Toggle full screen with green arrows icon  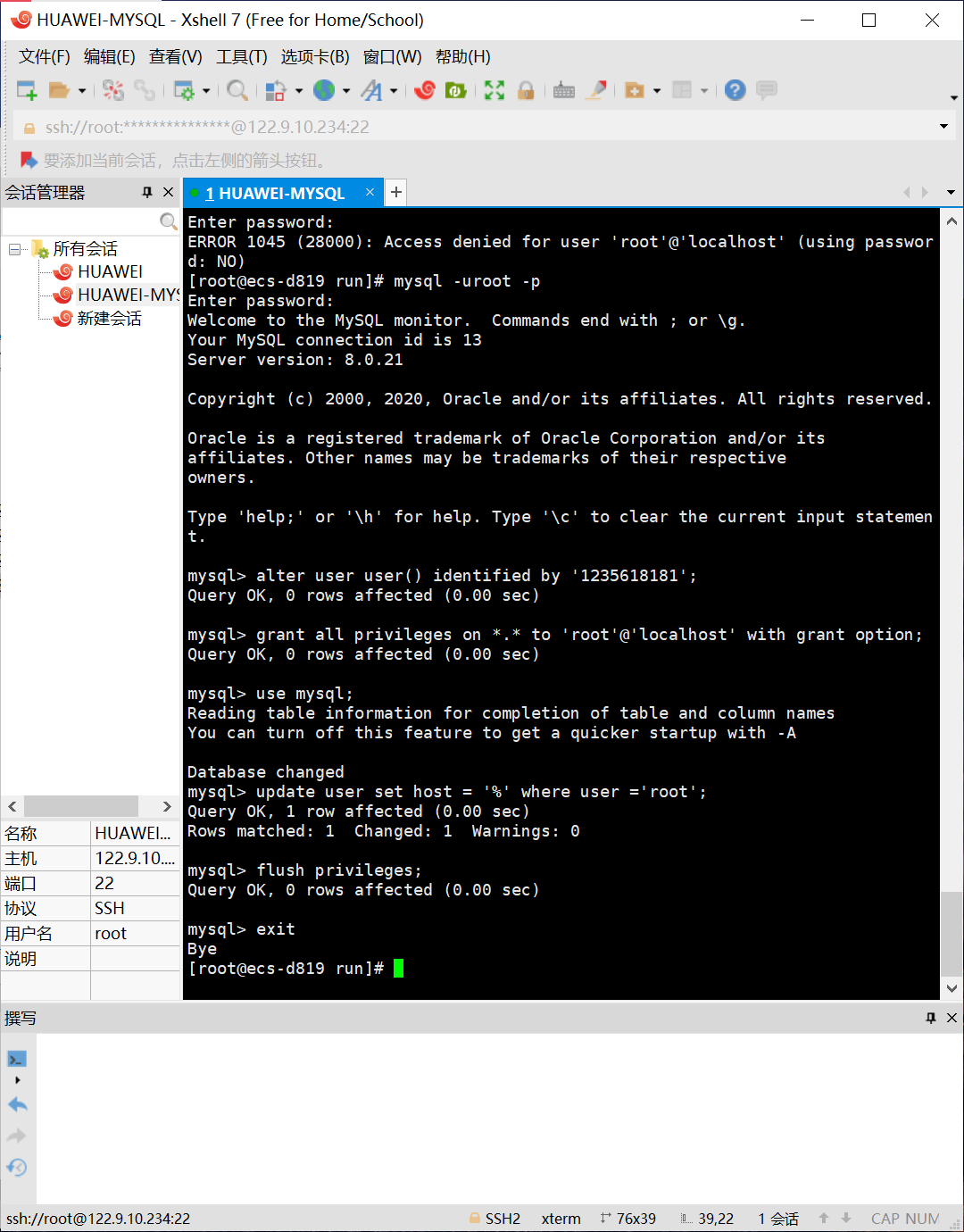tap(494, 90)
